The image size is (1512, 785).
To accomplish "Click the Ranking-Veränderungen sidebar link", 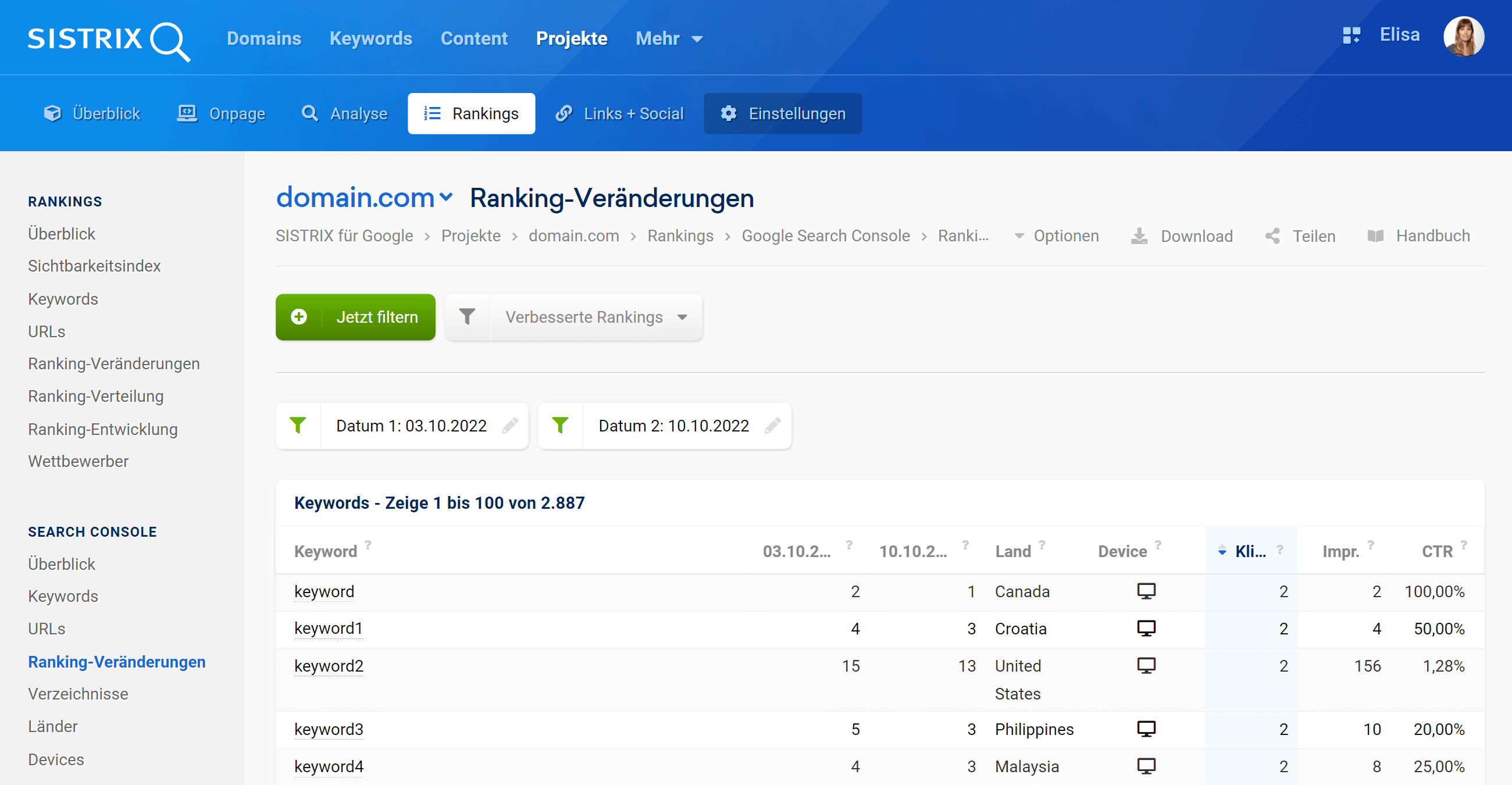I will (117, 661).
